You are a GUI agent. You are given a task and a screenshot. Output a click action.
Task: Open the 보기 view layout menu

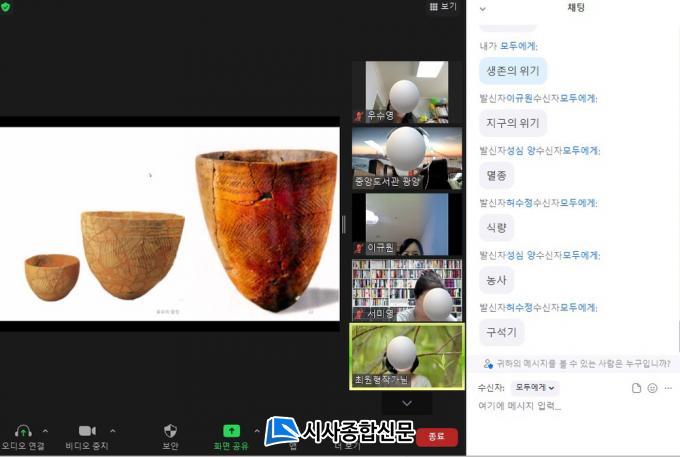point(441,7)
